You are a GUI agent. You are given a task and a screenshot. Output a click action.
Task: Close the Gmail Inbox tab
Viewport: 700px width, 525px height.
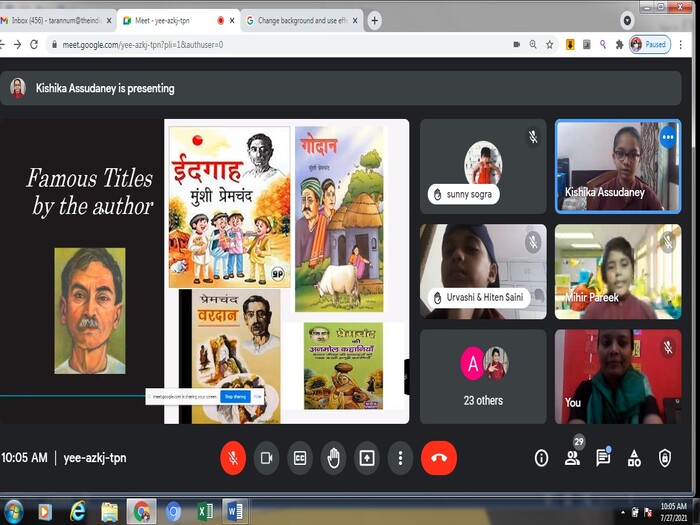109,21
